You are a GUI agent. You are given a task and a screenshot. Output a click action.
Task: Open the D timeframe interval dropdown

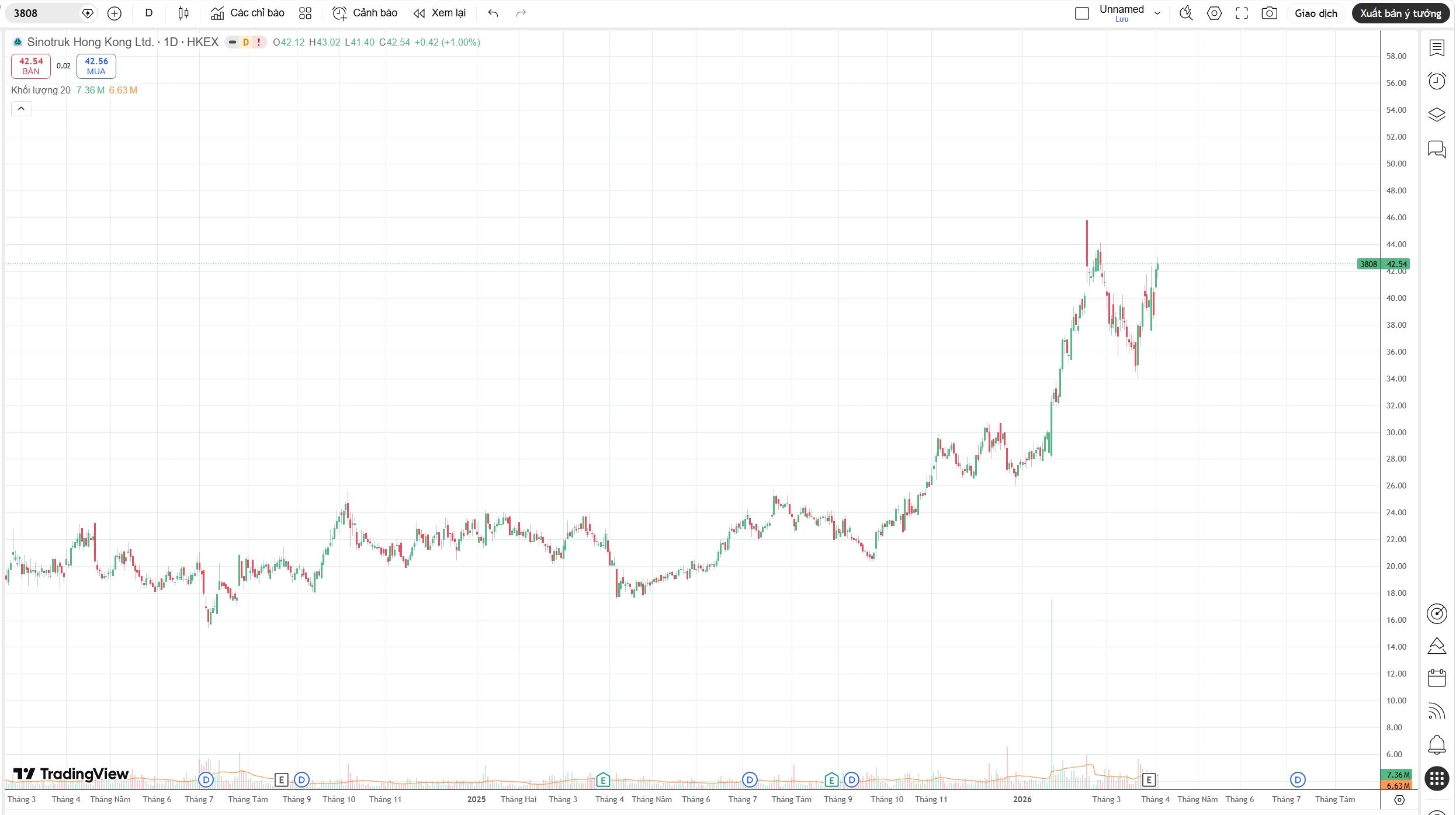click(x=148, y=13)
